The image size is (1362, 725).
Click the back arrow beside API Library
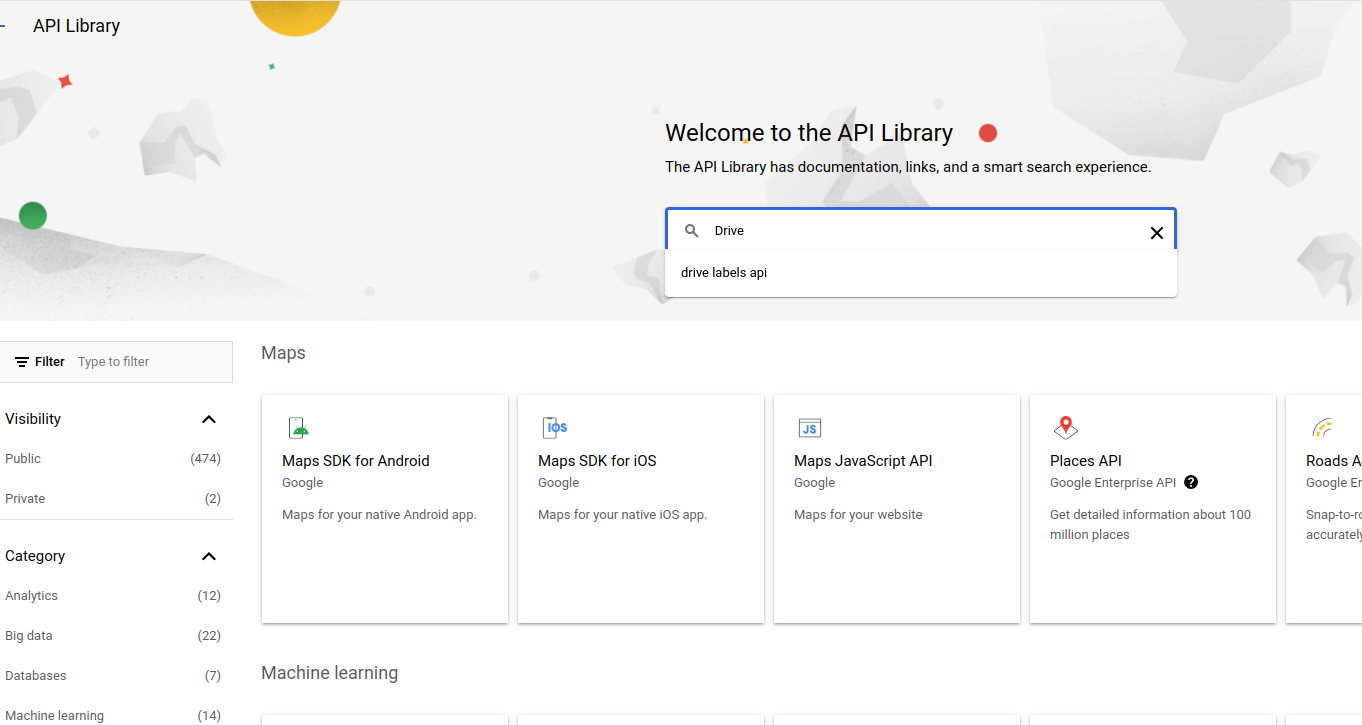point(3,26)
